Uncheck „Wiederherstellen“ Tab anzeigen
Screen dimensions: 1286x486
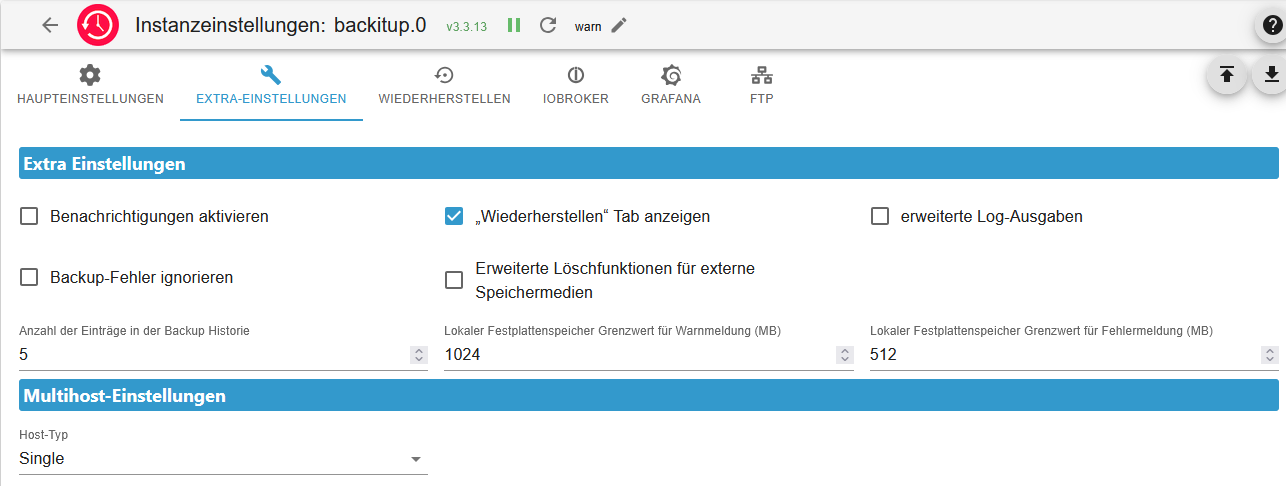pos(454,216)
